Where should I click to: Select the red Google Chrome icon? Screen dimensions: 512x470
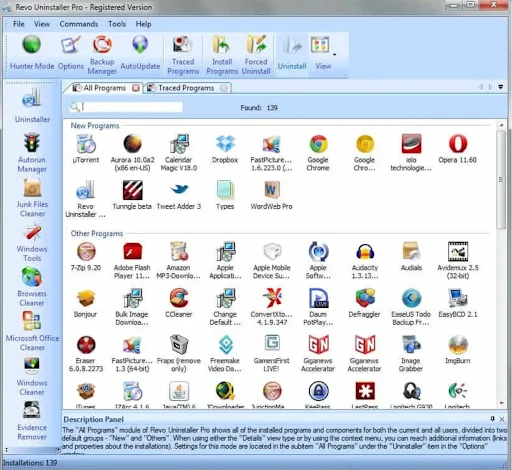(x=318, y=153)
